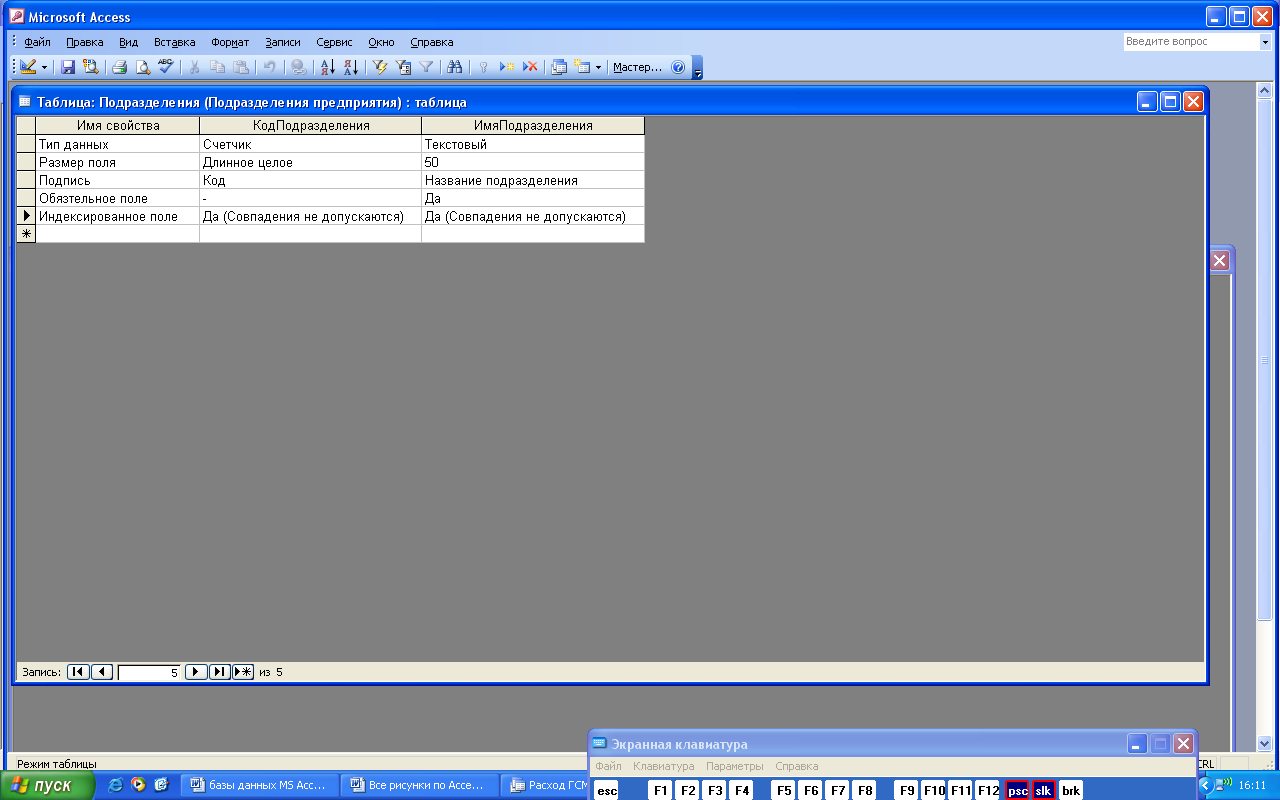This screenshot has width=1280, height=800.
Task: Open the Вид menu
Action: pyautogui.click(x=128, y=42)
